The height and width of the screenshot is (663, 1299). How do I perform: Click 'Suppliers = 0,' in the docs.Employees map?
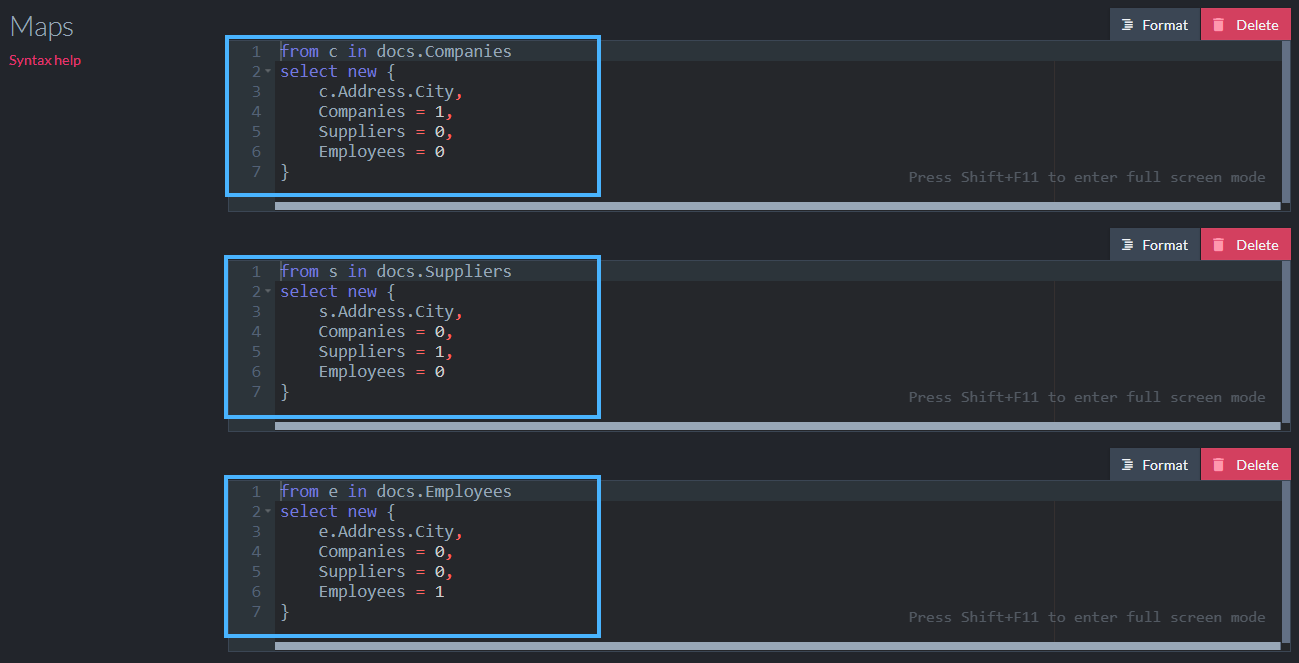[x=386, y=571]
